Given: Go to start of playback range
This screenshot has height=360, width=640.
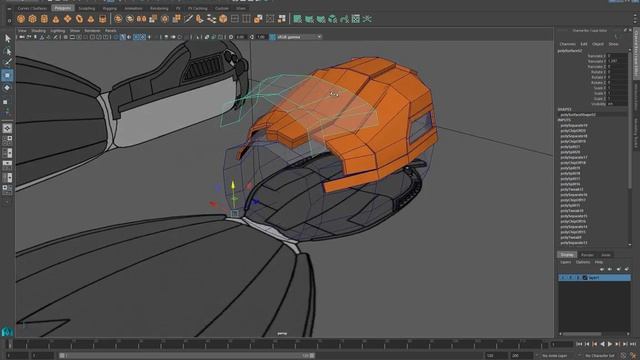Looking at the screenshot, I should click(579, 344).
